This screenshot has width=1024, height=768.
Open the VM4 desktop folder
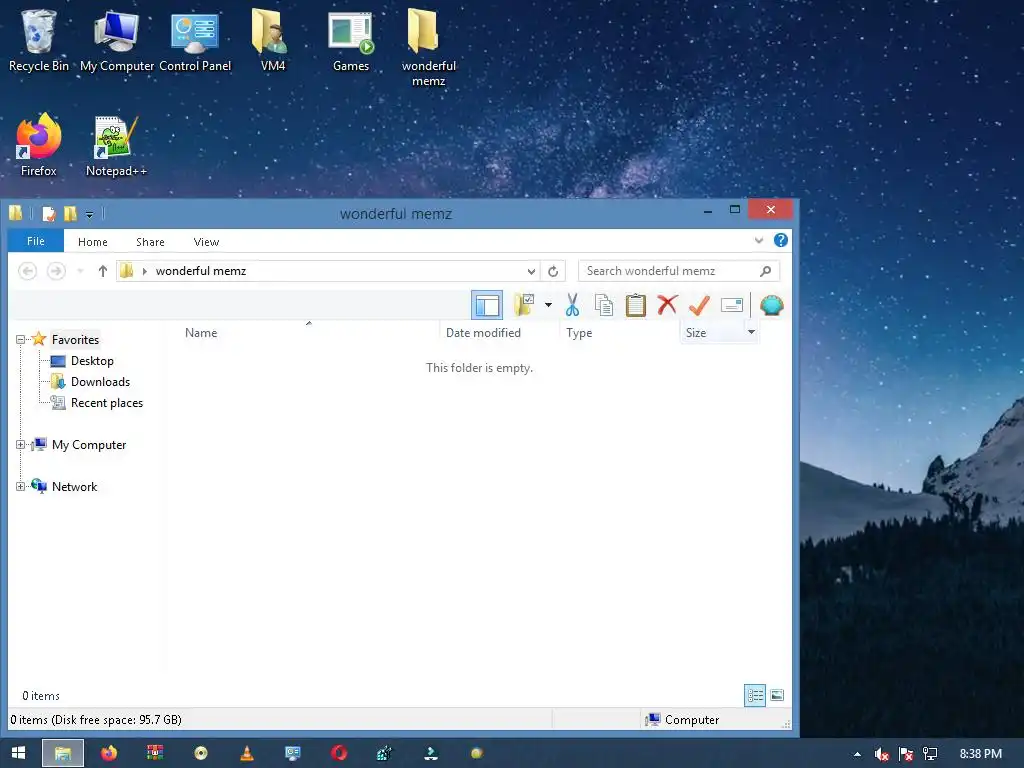pyautogui.click(x=272, y=40)
